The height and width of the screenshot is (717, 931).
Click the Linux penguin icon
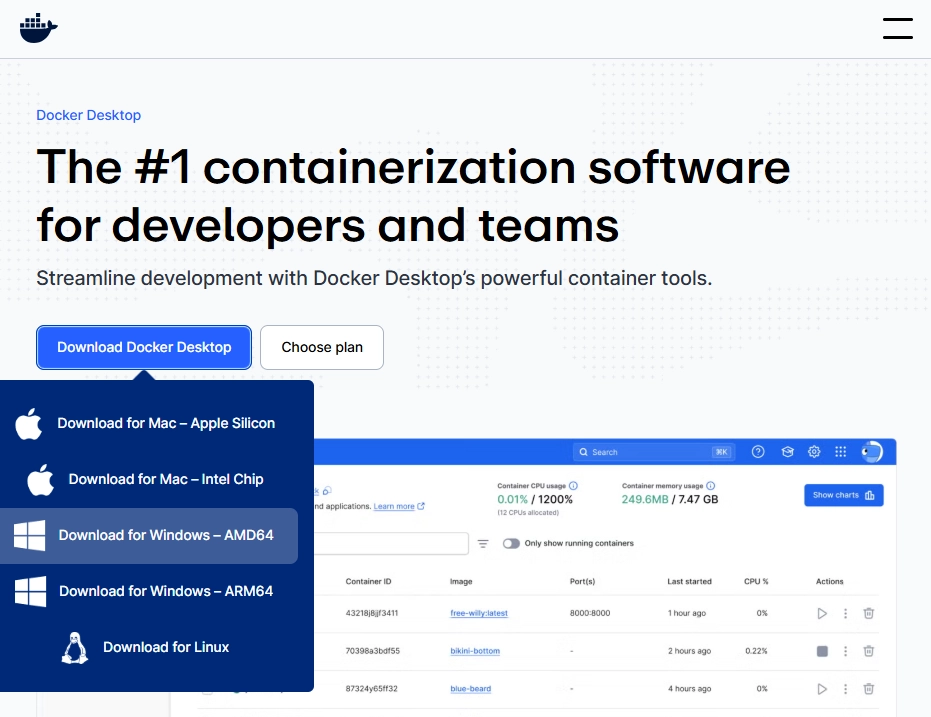coord(75,648)
